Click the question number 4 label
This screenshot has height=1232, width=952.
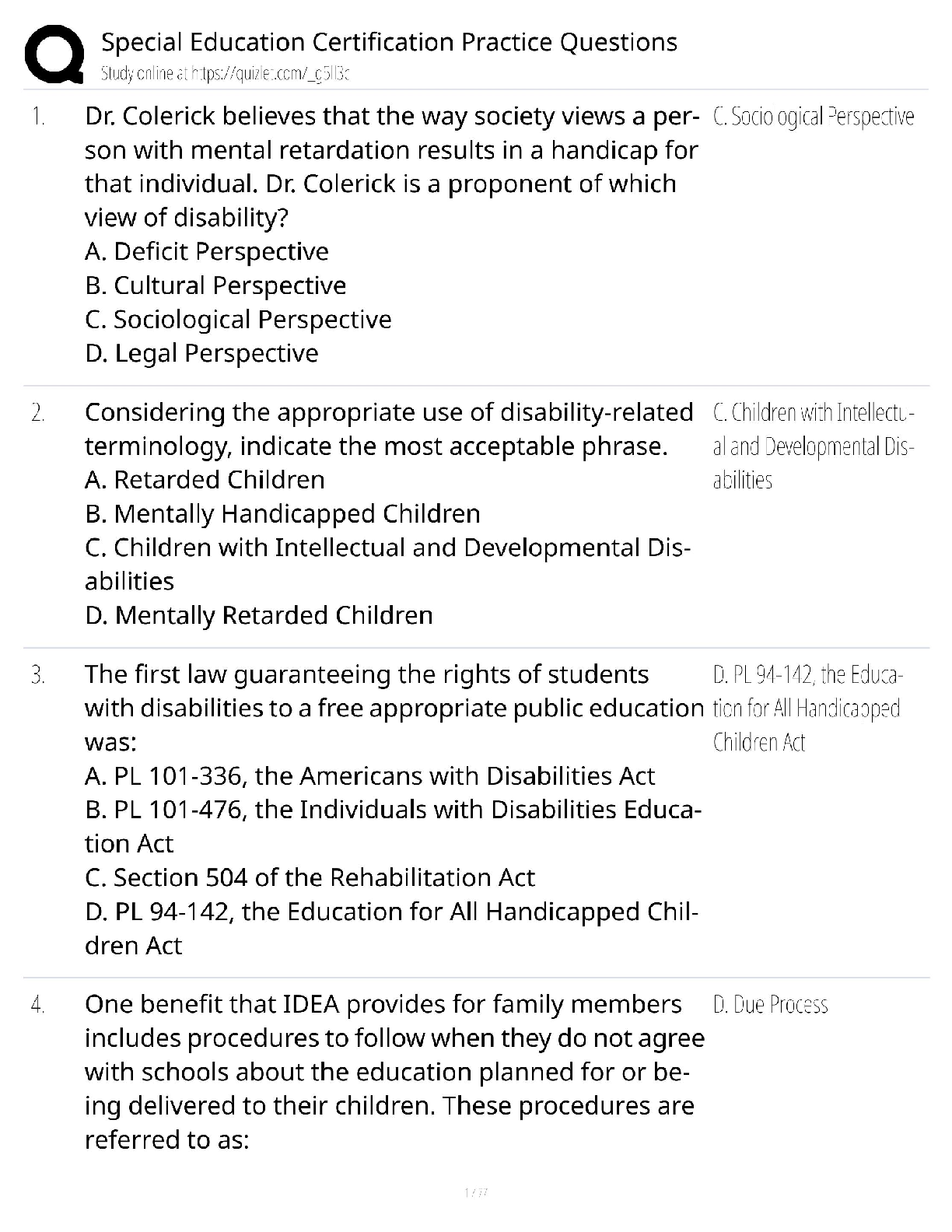[x=38, y=1005]
